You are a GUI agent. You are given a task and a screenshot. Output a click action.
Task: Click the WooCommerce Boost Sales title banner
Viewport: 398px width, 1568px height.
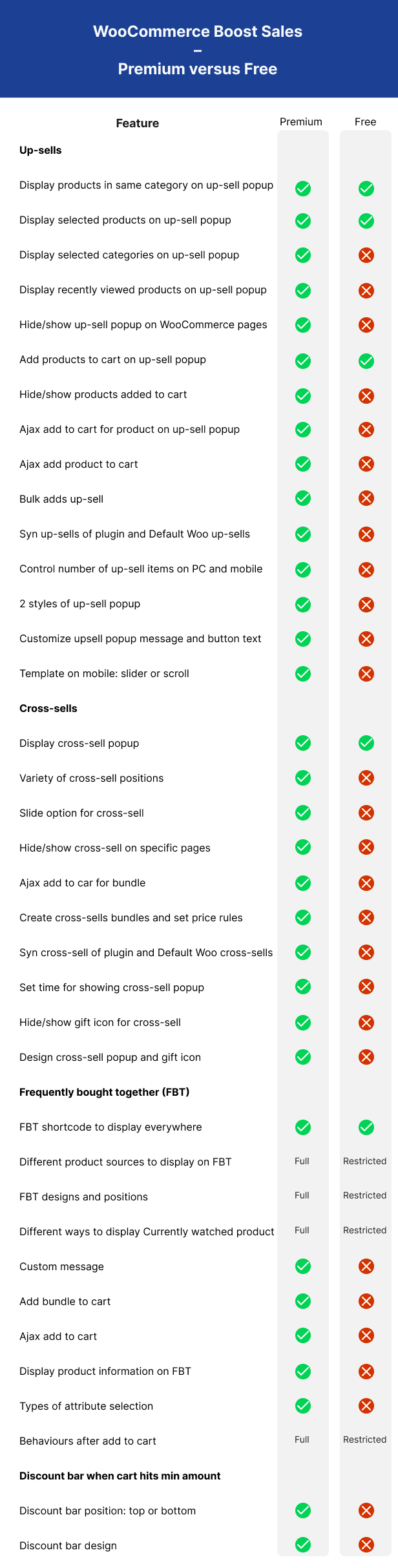pos(198,50)
